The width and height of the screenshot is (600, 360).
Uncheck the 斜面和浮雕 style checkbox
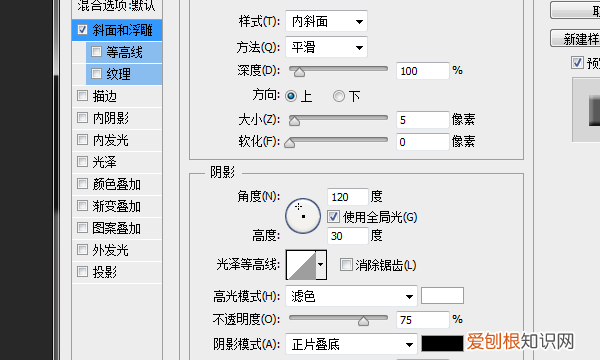[82, 29]
